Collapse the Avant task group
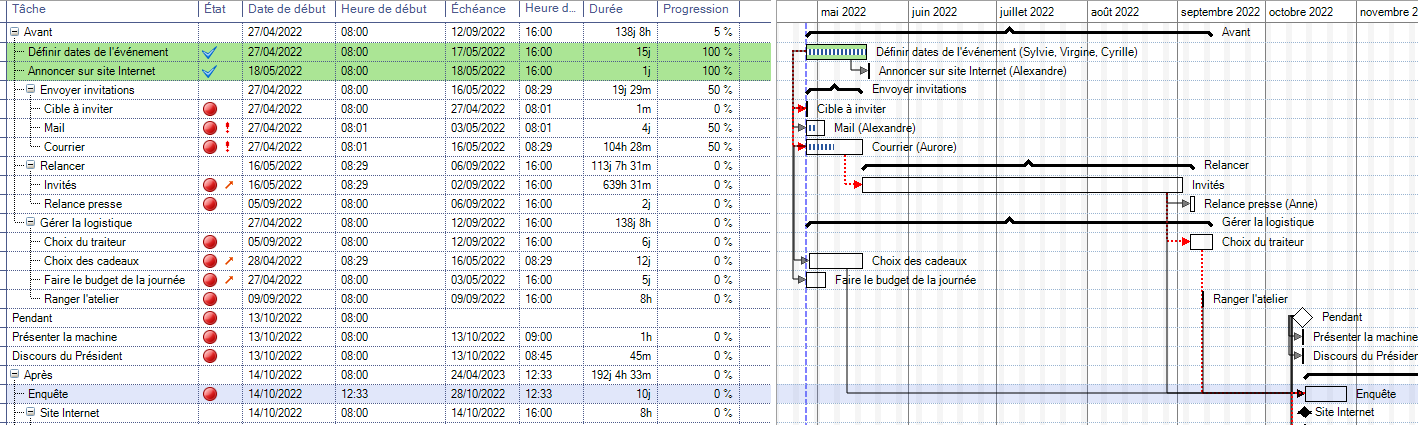Screen dimensions: 1418x425 tap(15, 33)
